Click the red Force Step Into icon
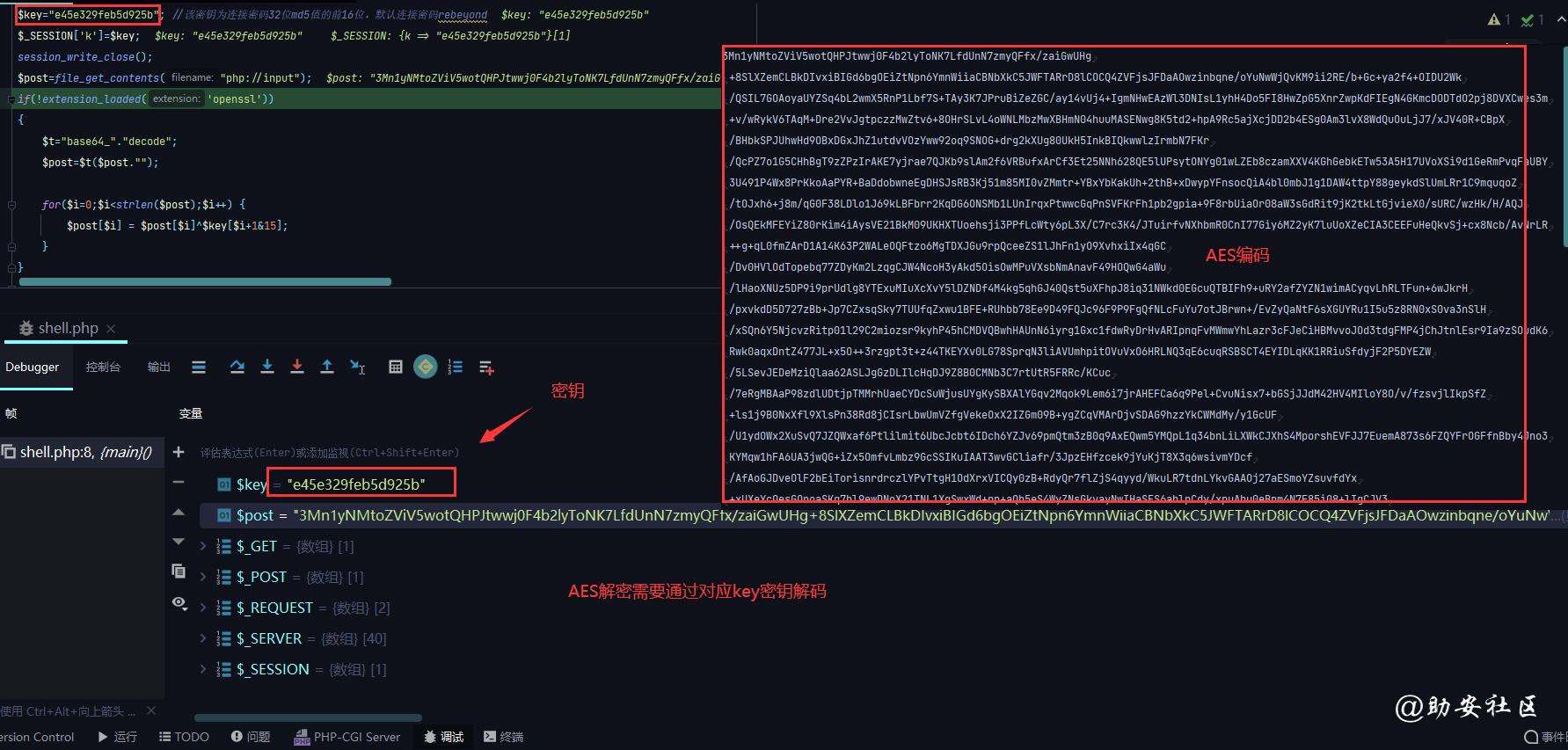 coord(297,368)
